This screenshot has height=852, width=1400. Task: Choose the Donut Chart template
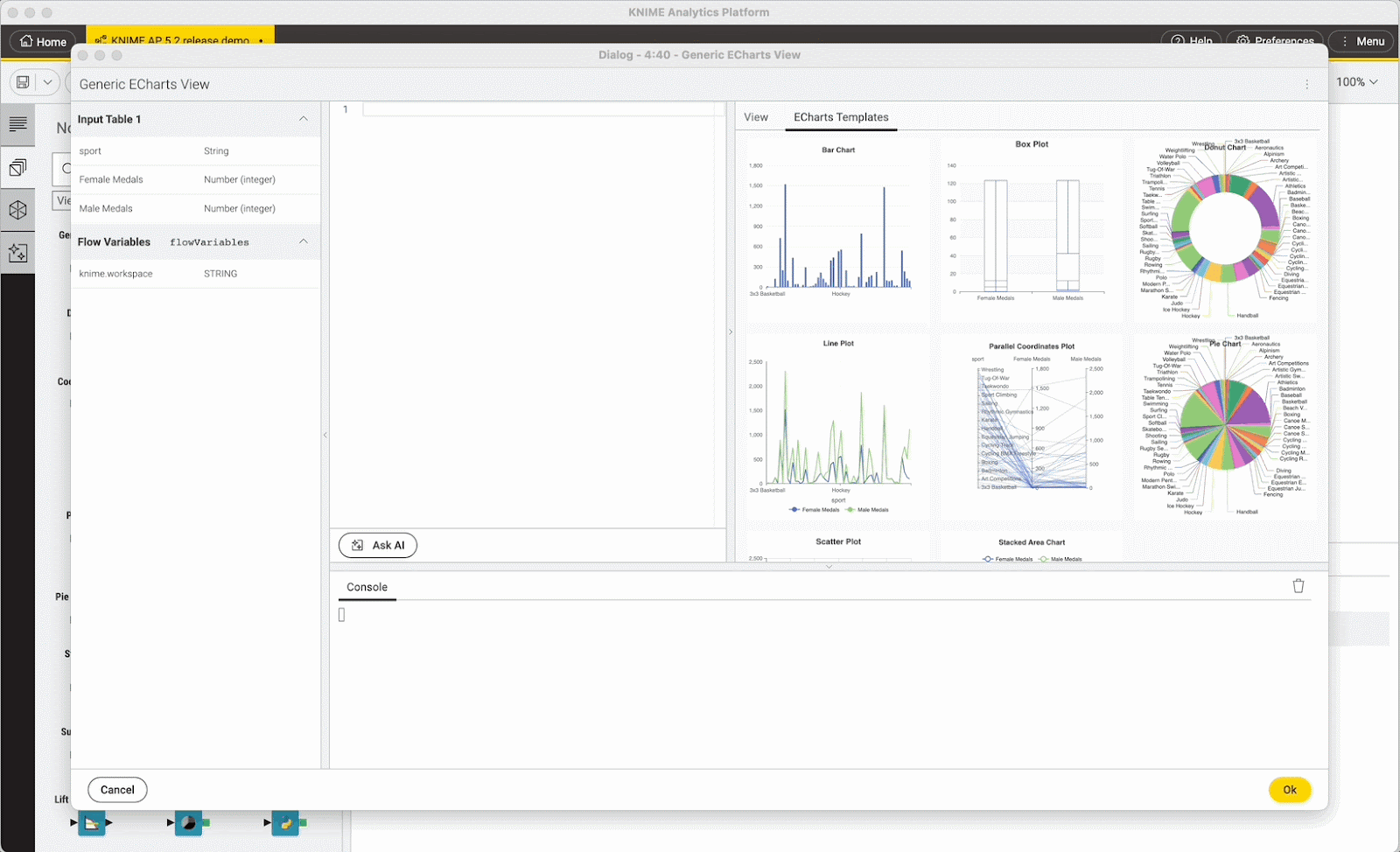click(x=1225, y=229)
